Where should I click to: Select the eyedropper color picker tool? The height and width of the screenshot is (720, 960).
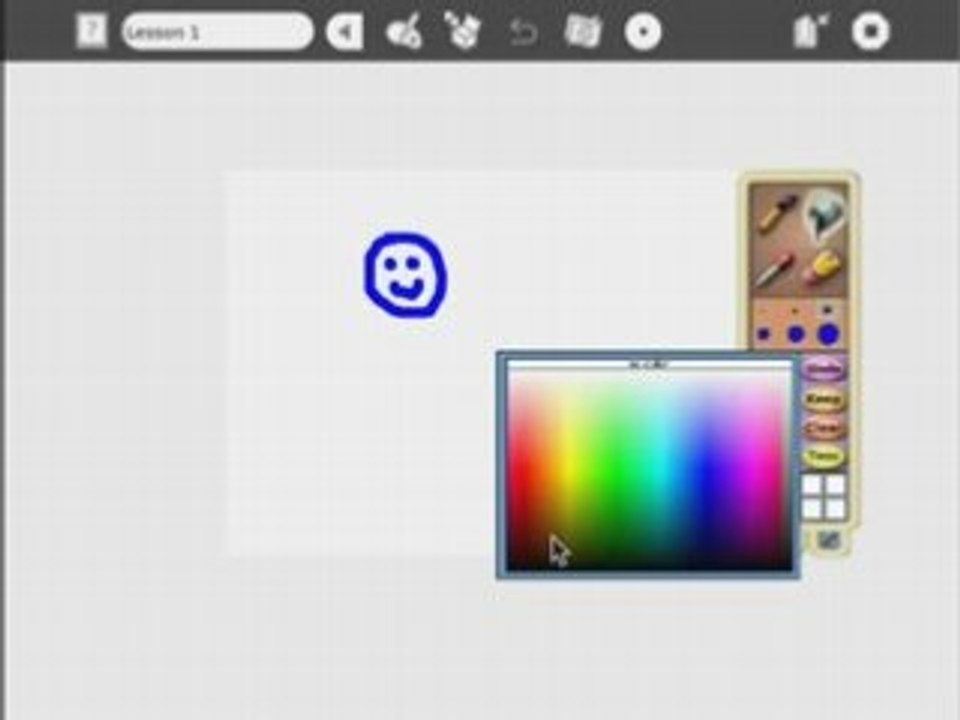774,270
